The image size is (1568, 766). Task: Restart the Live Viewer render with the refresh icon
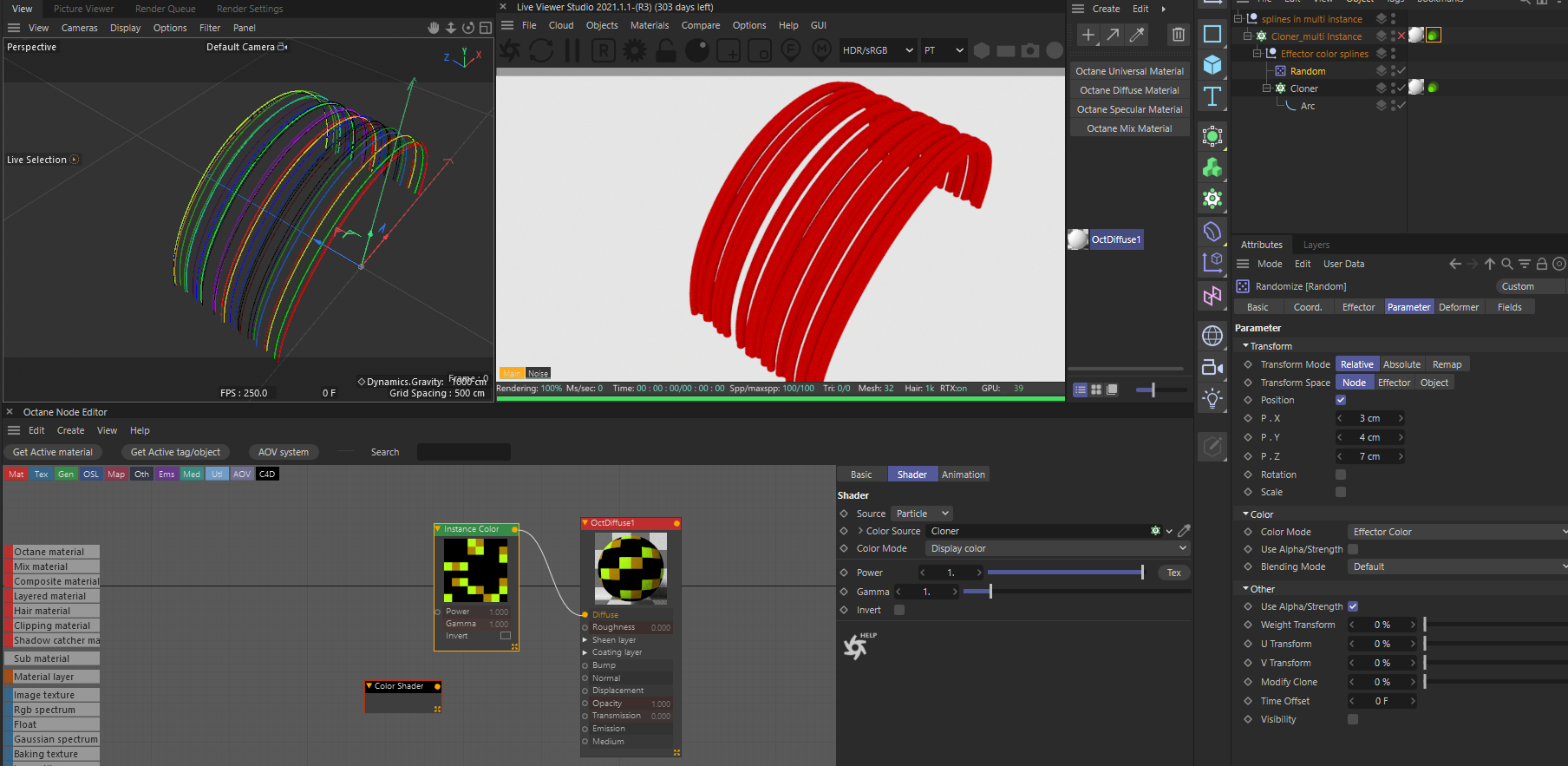click(x=541, y=50)
